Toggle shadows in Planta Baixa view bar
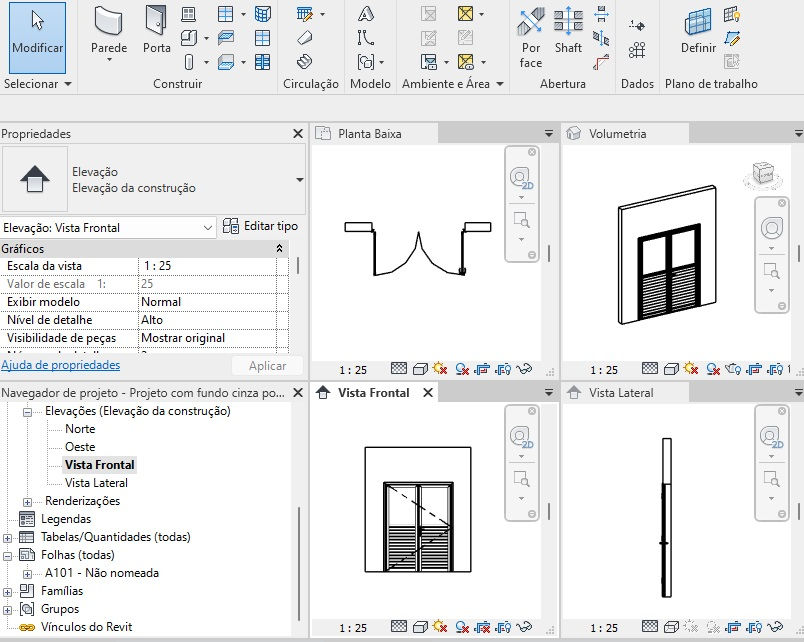The width and height of the screenshot is (804, 642). [x=461, y=369]
